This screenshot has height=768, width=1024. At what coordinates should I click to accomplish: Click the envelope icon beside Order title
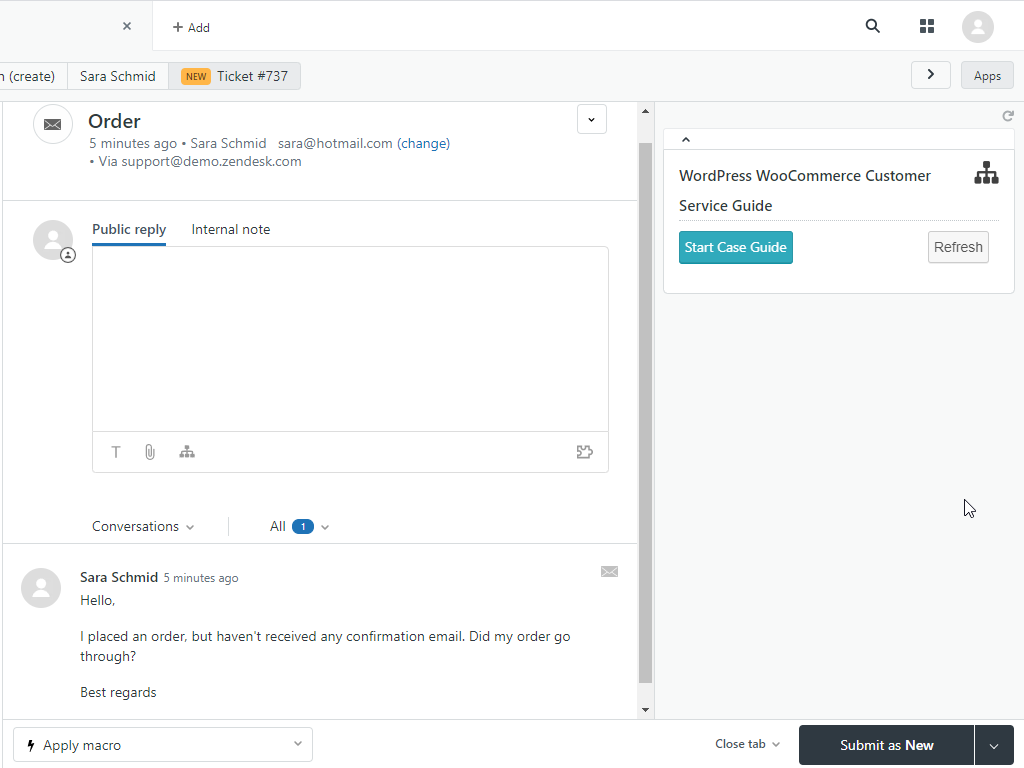pyautogui.click(x=53, y=124)
